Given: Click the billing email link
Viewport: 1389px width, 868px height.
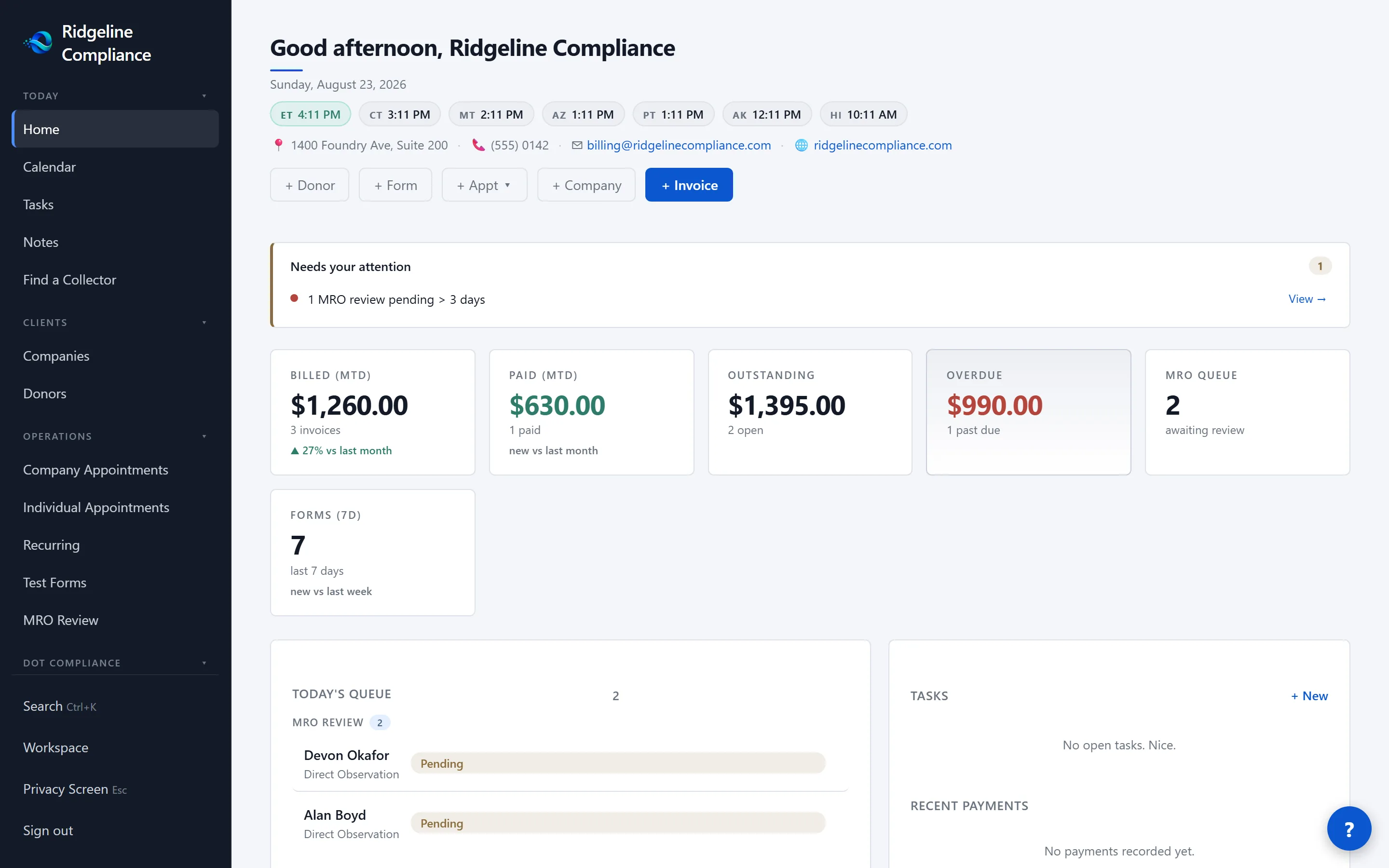Looking at the screenshot, I should (679, 145).
